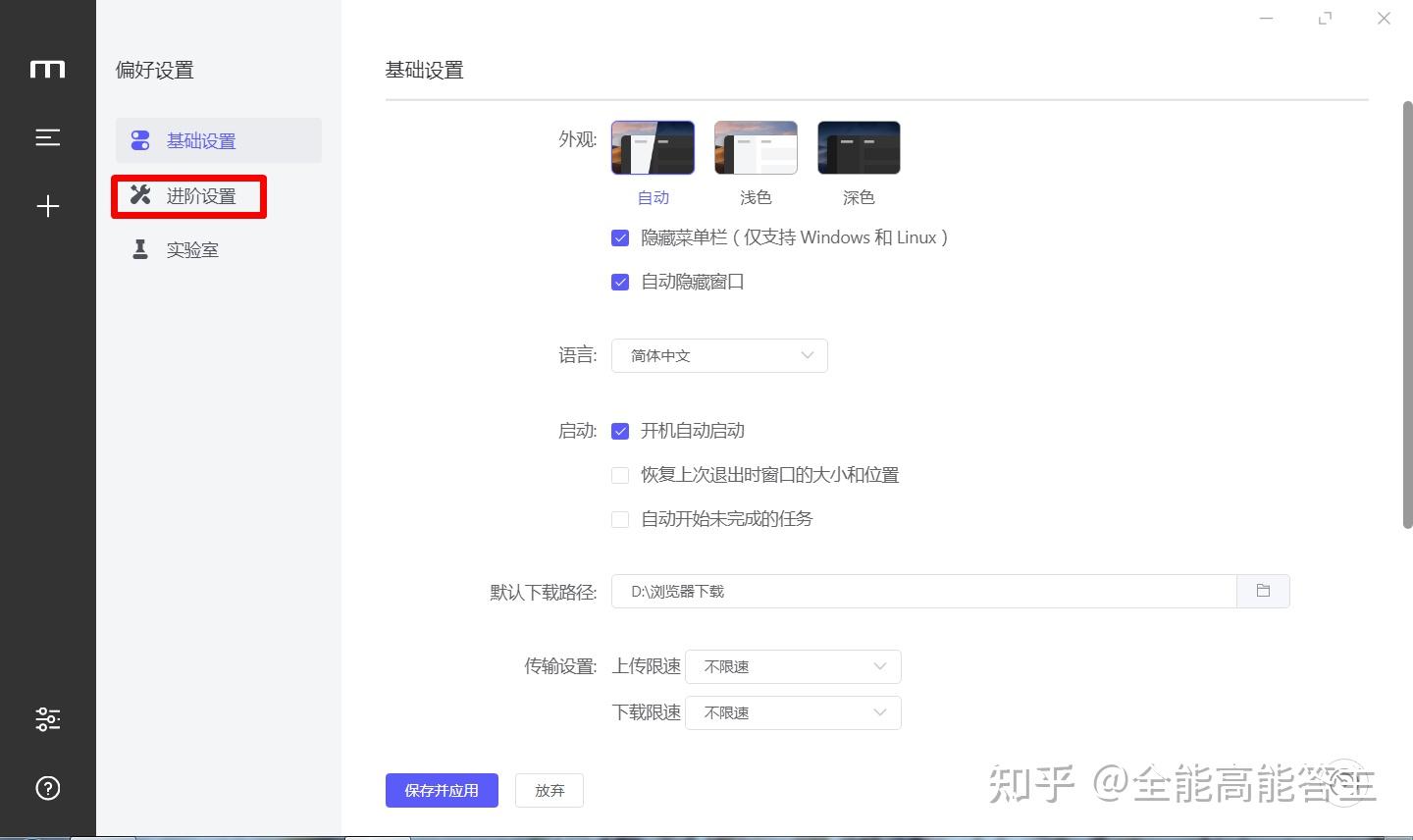
Task: Add a new download task with plus icon
Action: (x=48, y=206)
